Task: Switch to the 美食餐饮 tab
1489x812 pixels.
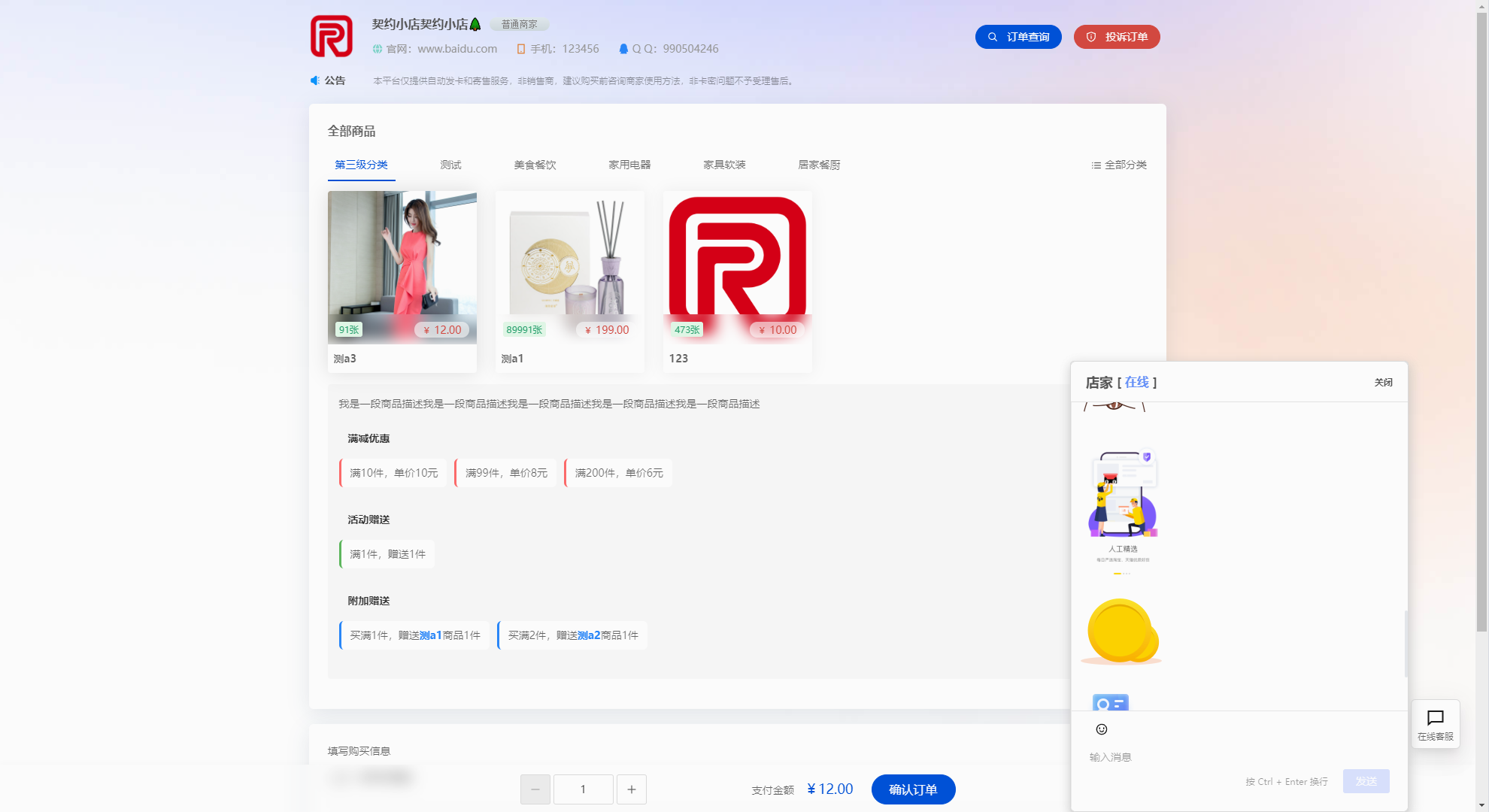Action: [x=535, y=165]
